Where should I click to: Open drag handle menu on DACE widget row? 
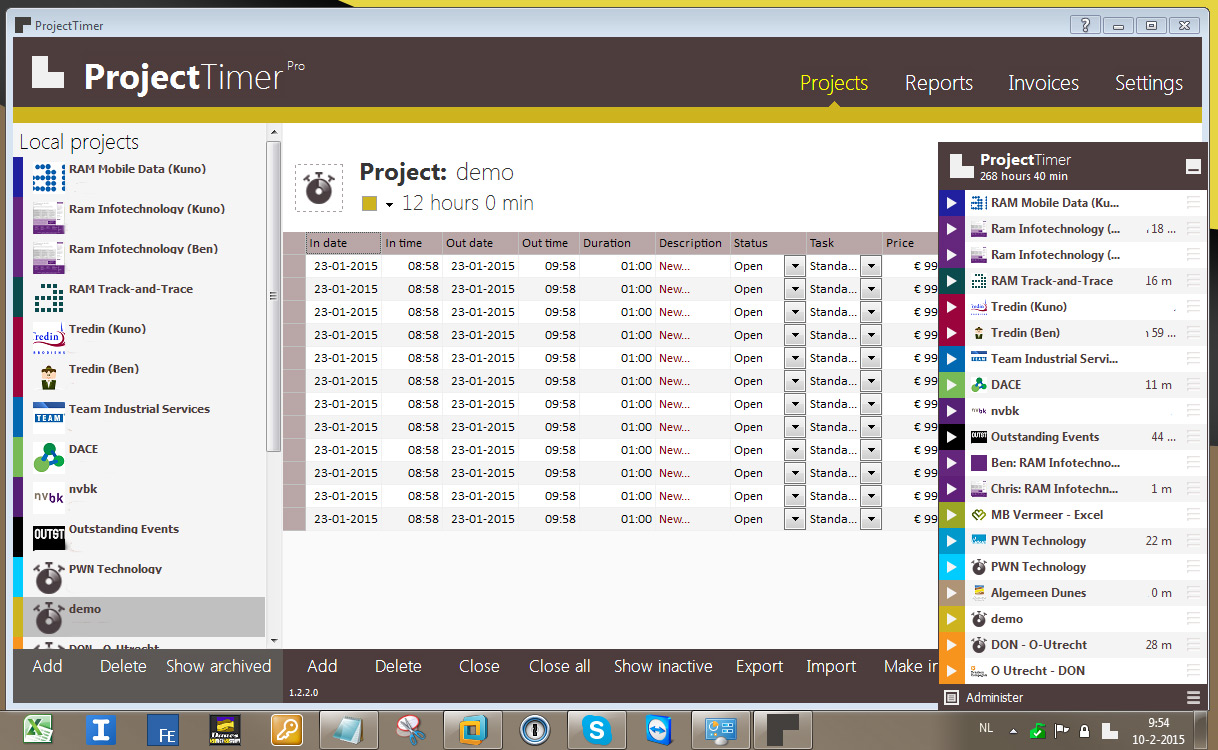pos(1193,385)
